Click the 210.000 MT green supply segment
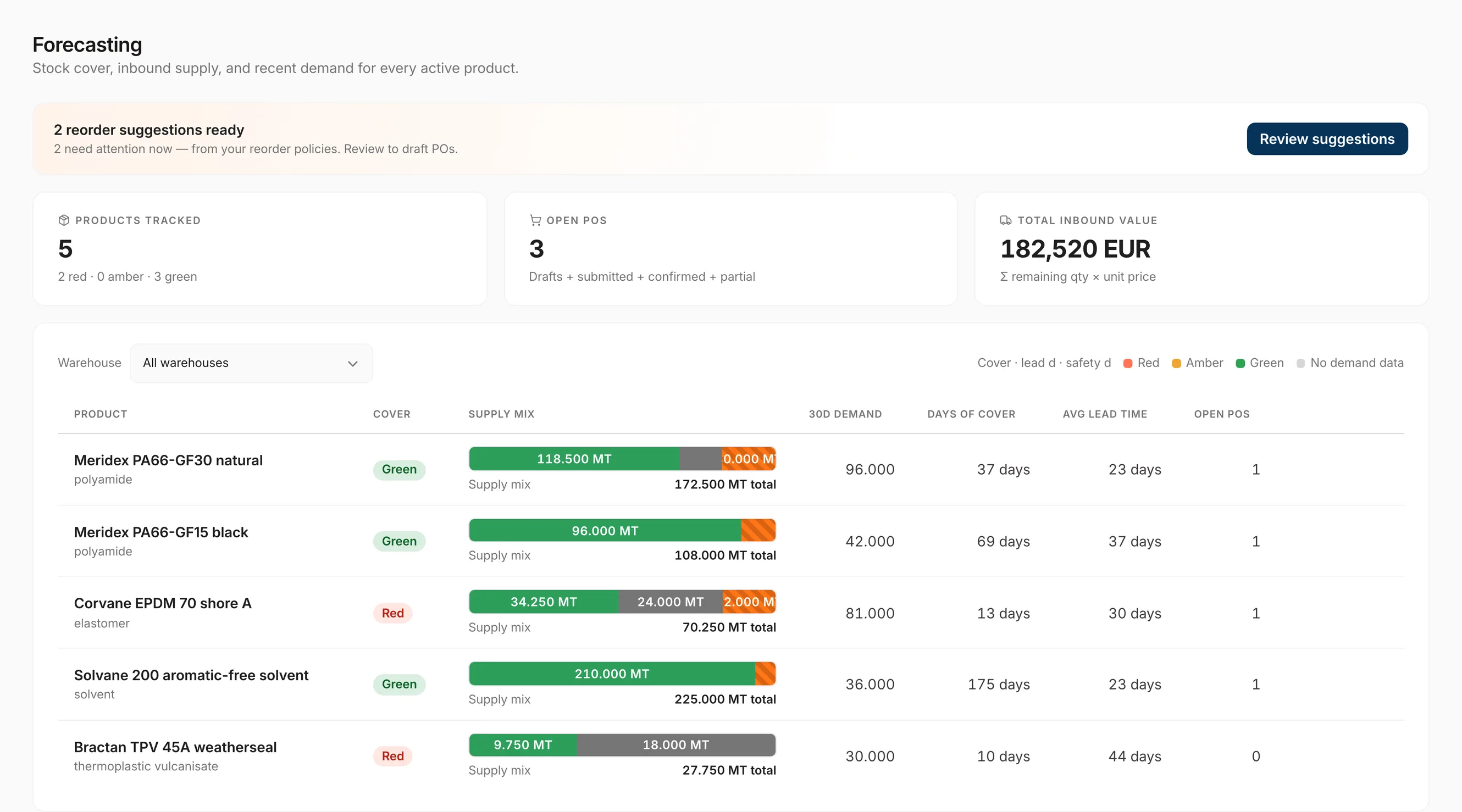 tap(612, 674)
